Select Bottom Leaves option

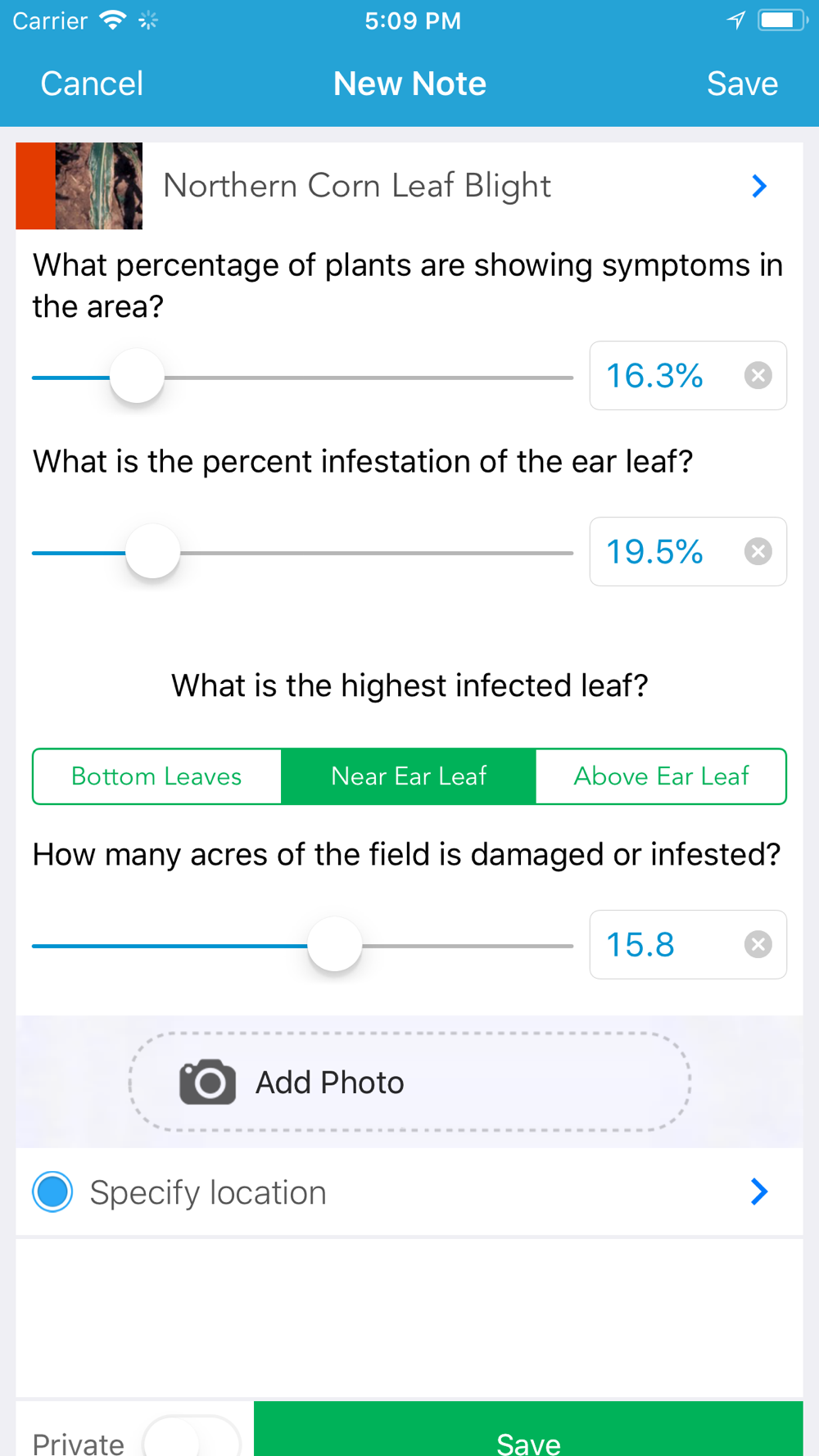tap(156, 776)
